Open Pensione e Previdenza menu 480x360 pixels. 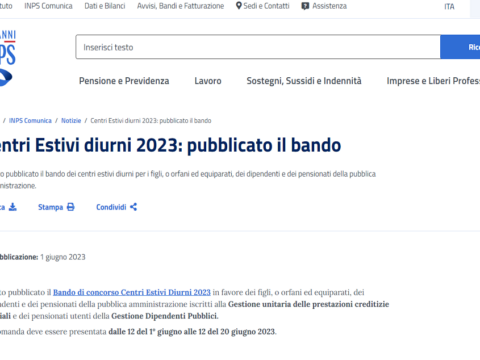click(x=124, y=81)
